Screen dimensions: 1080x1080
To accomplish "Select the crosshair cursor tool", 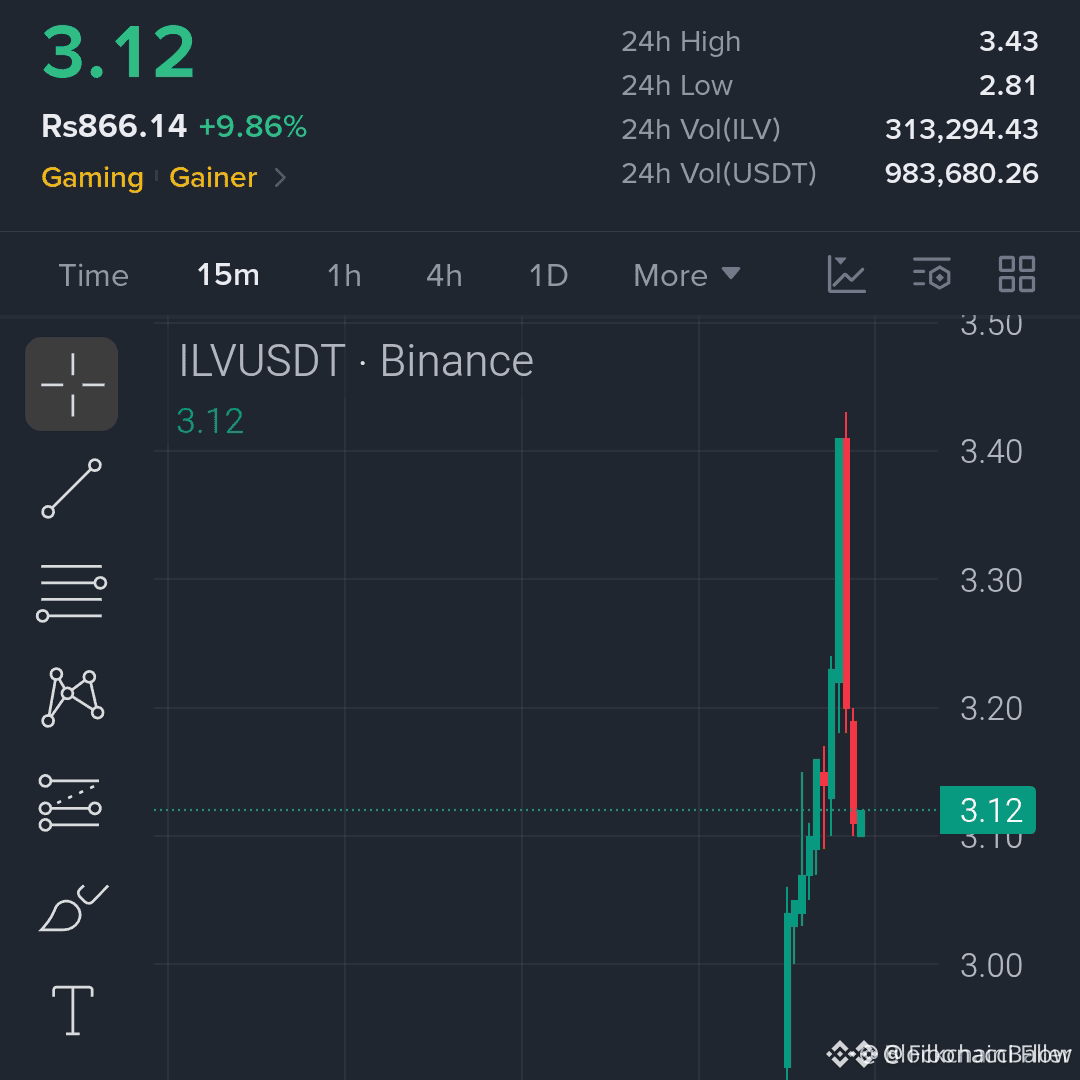I will click(72, 384).
